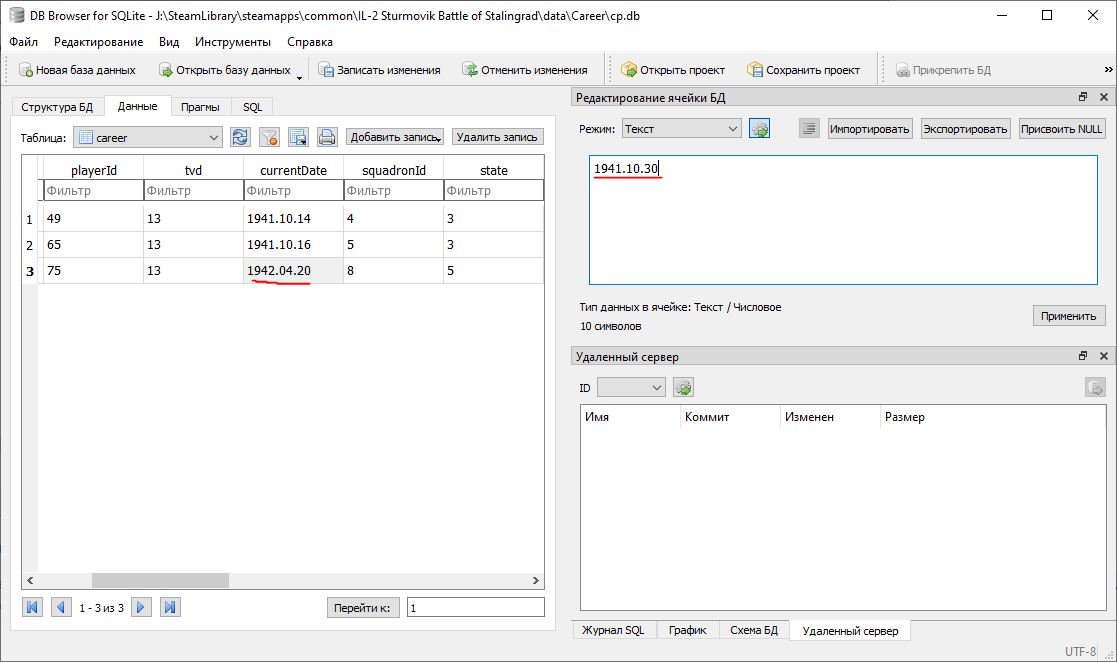Click the currentDate column header

coord(293,170)
